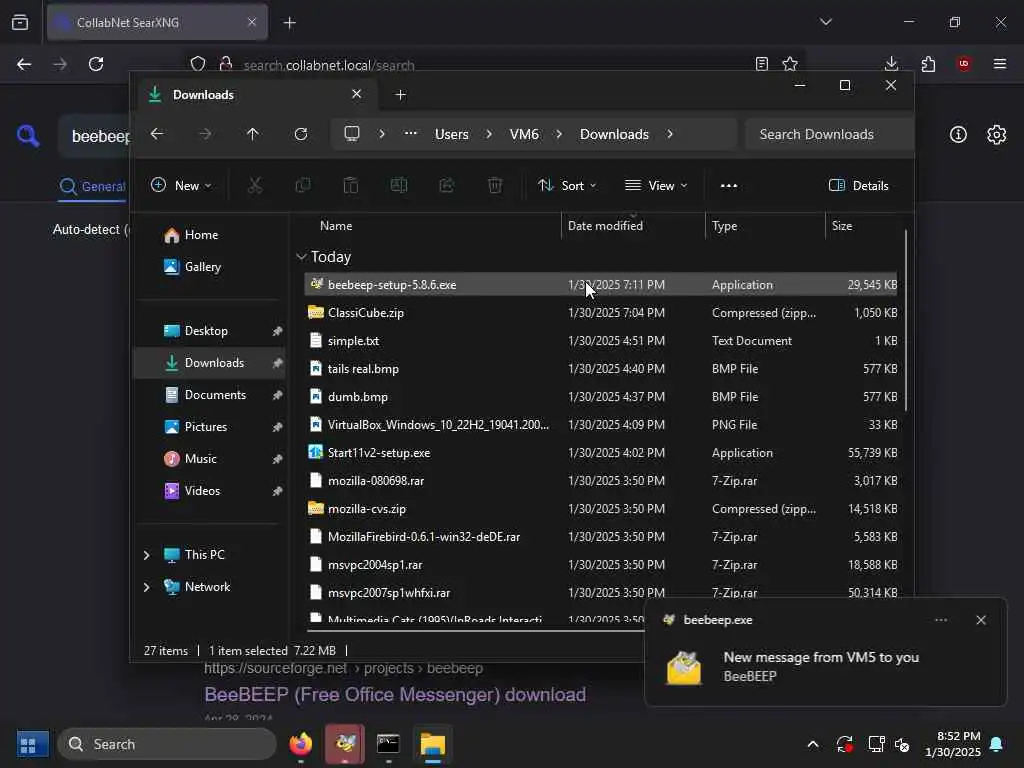This screenshot has height=768, width=1024.
Task: Click the Cut icon in Explorer toolbar
Action: [255, 185]
